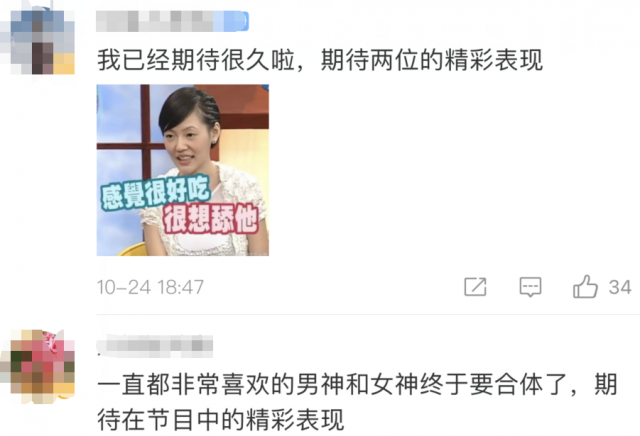Open the second commenter's blurred username
This screenshot has height=436, width=640.
click(155, 346)
